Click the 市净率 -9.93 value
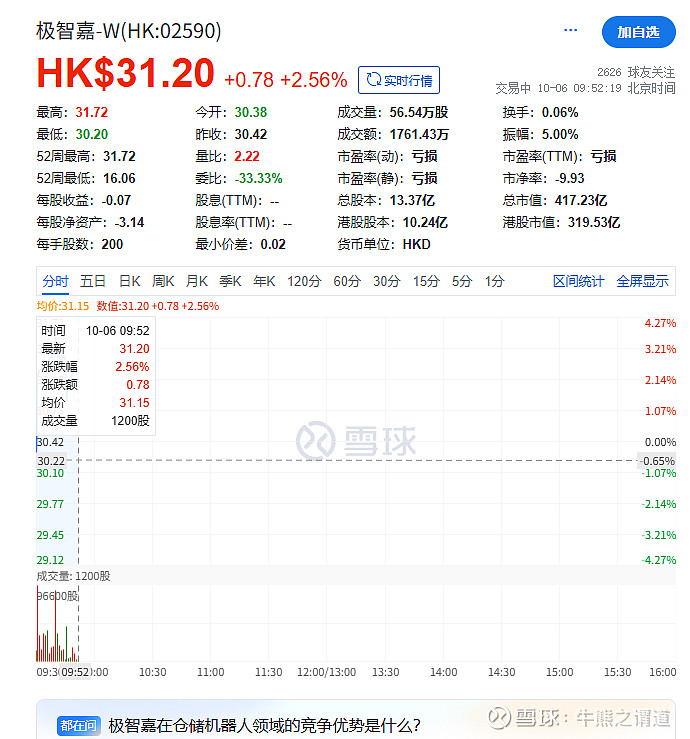The image size is (690, 739). pyautogui.click(x=569, y=178)
